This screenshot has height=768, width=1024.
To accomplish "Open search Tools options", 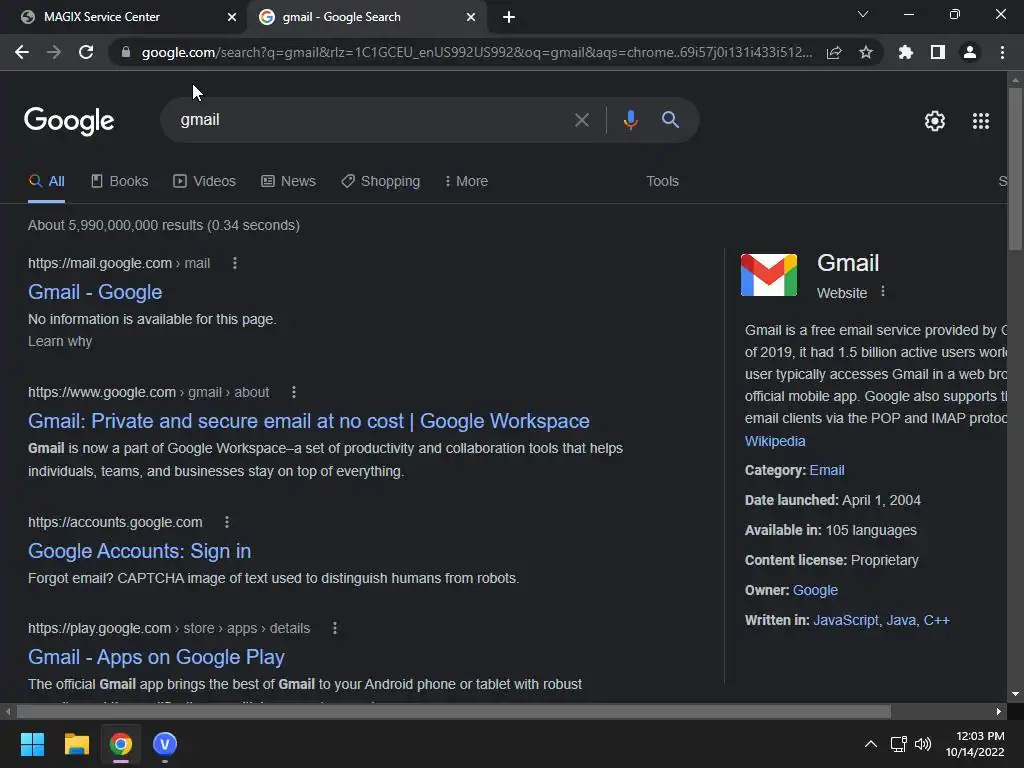I will coord(662,182).
